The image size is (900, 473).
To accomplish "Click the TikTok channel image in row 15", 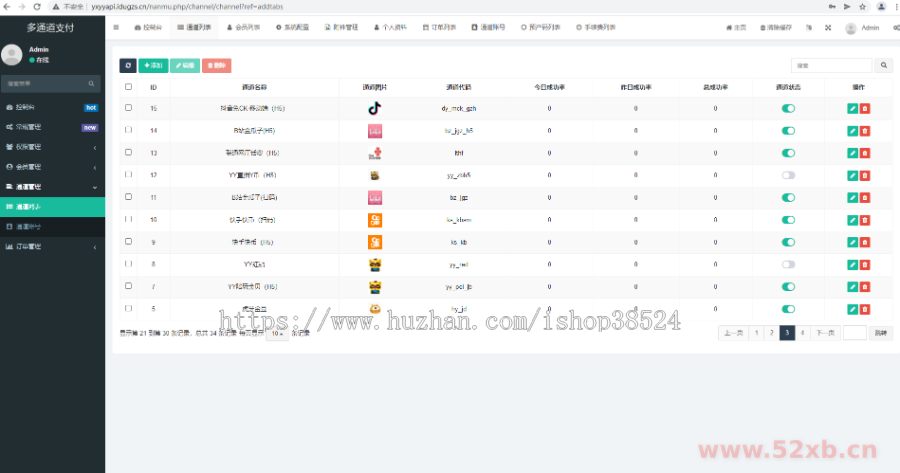I will 375,108.
